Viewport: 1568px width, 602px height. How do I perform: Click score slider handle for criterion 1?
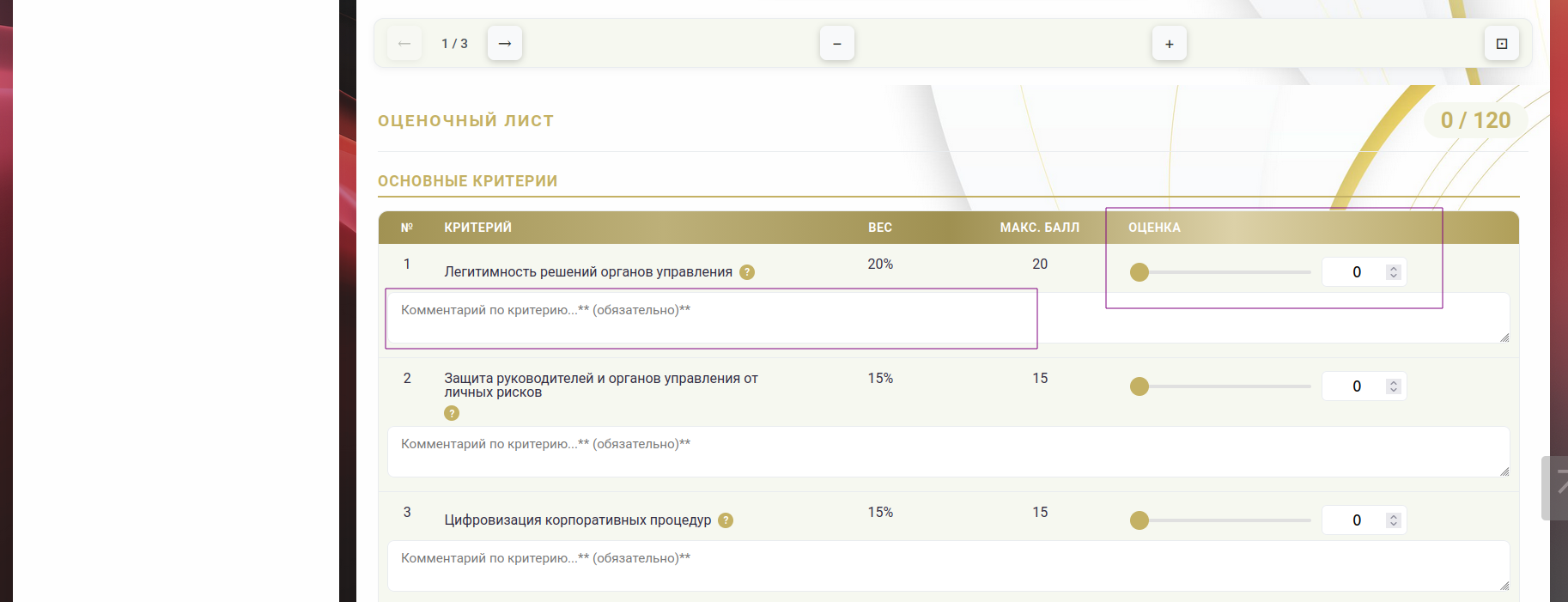tap(1140, 272)
